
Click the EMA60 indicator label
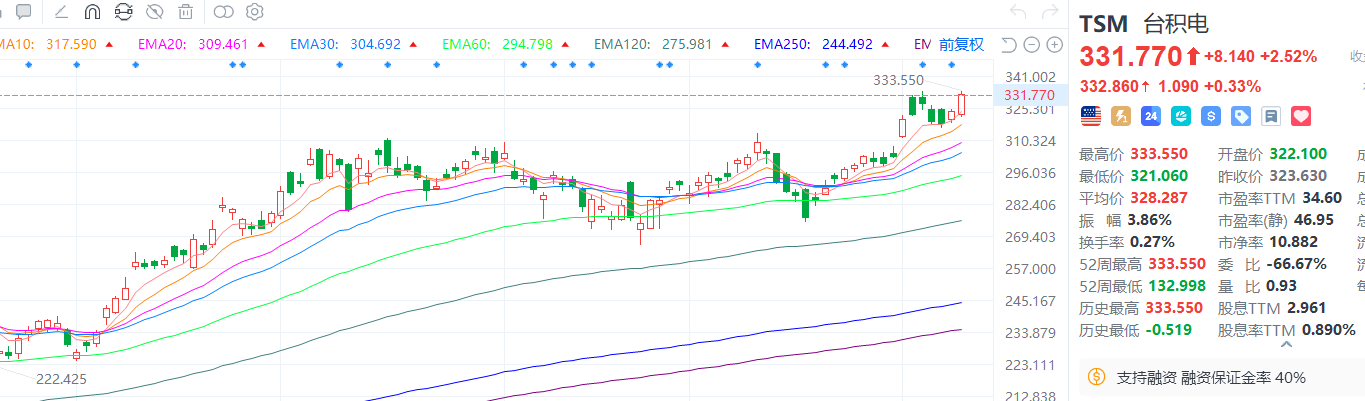pos(468,44)
